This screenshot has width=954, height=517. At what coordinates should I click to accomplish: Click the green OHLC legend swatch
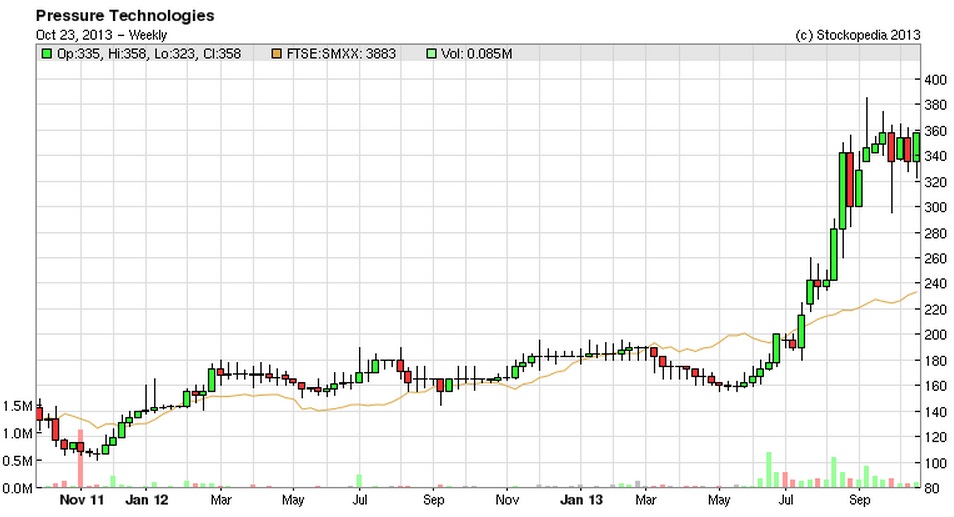click(x=46, y=54)
